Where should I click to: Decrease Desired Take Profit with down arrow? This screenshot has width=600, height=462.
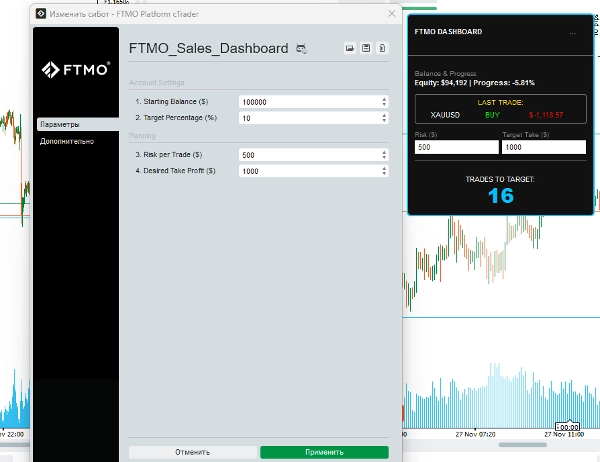pos(384,173)
